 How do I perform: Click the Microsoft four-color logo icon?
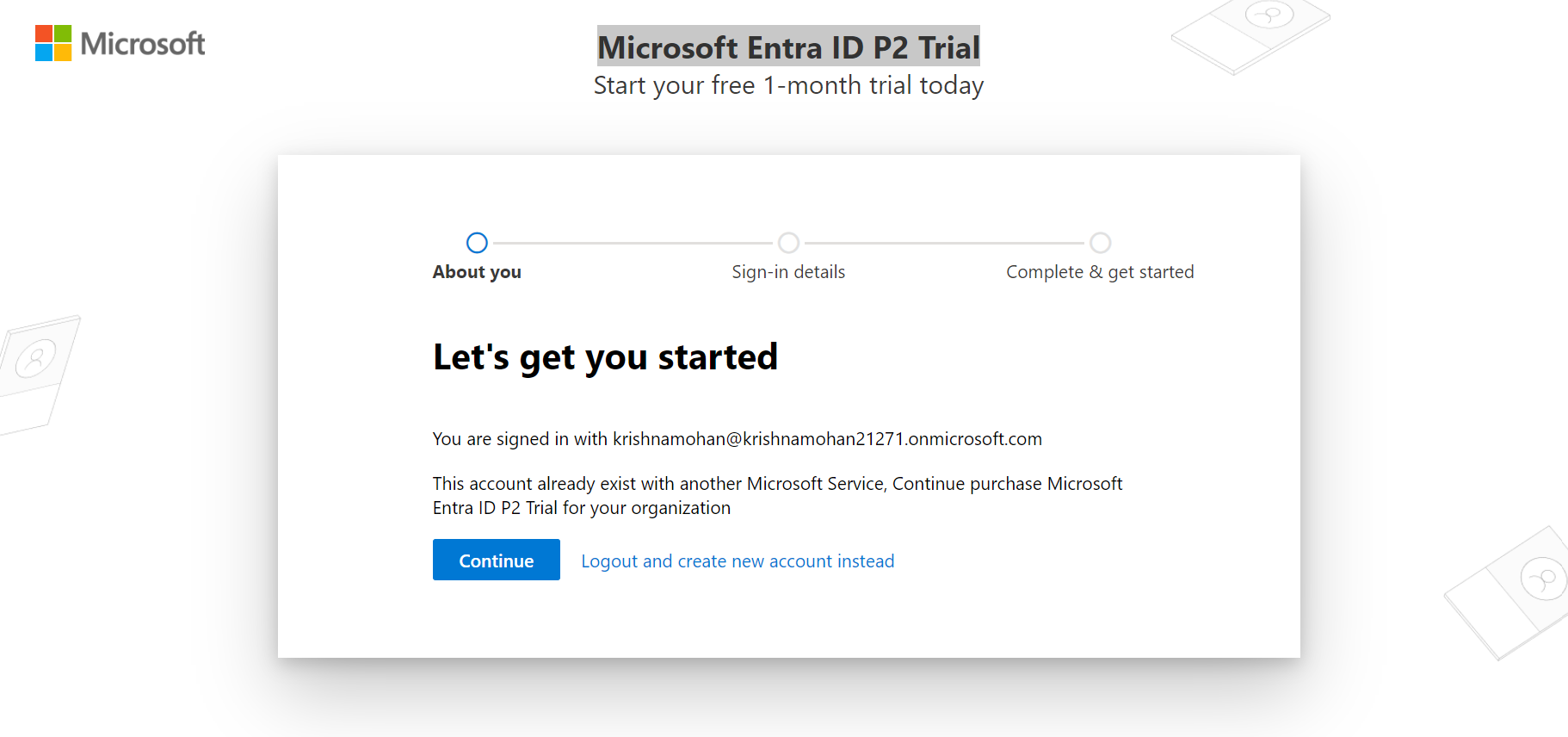point(53,43)
